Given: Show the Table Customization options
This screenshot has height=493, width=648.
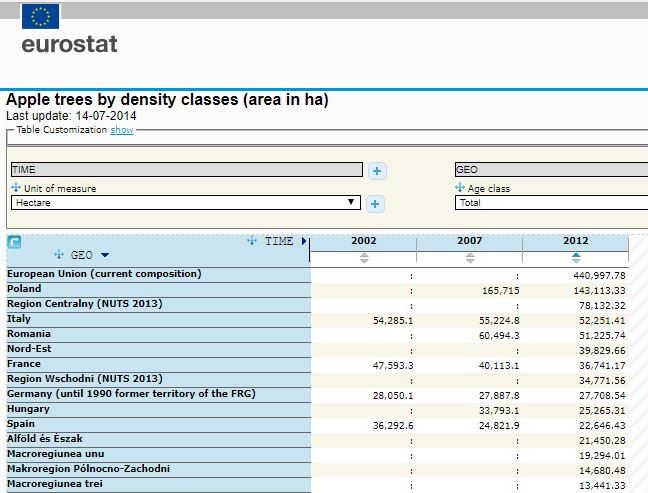Looking at the screenshot, I should click(x=122, y=130).
